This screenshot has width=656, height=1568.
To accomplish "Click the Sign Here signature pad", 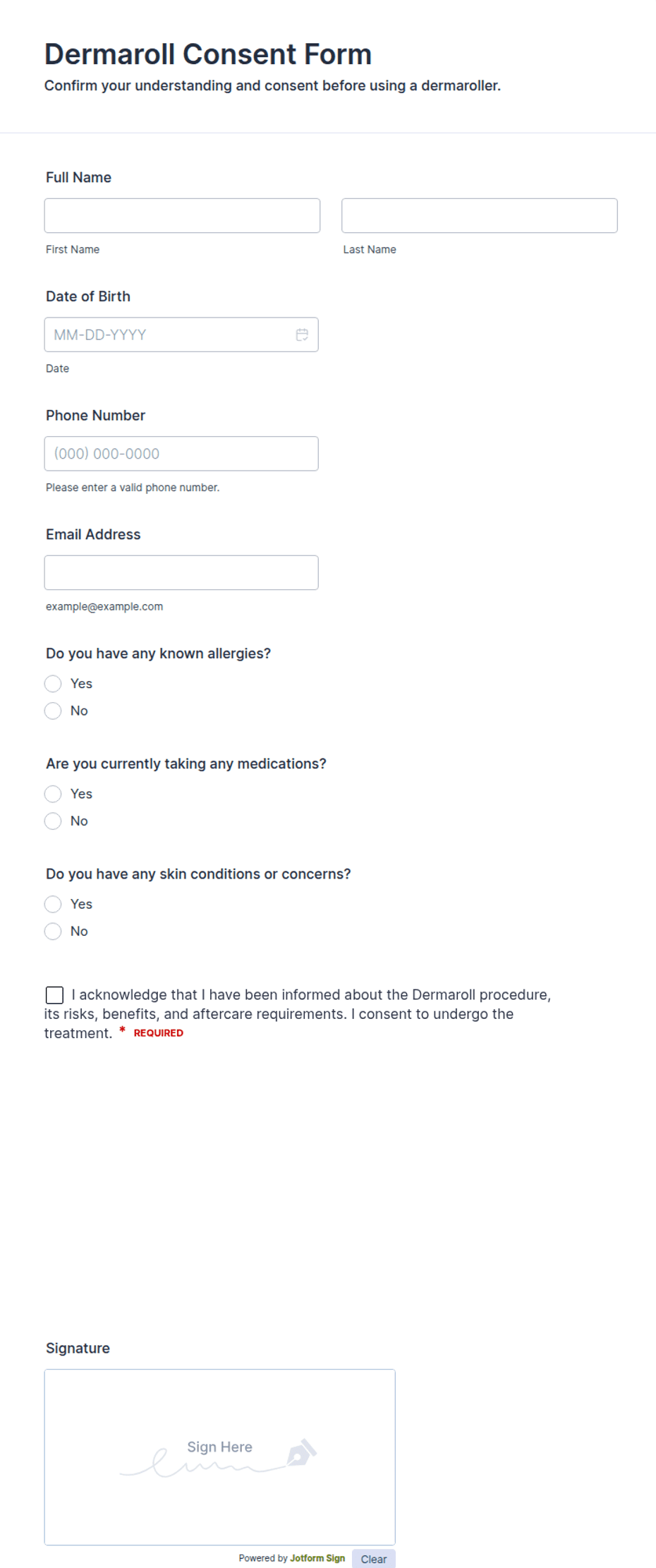I will [220, 1457].
